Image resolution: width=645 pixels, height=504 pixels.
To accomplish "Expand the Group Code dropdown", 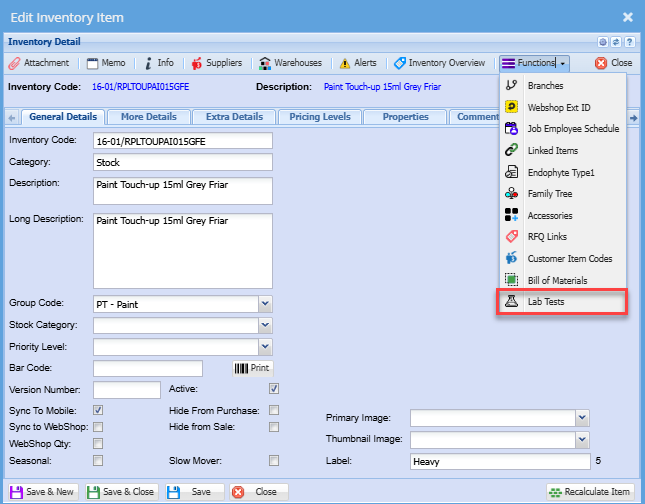I will (x=265, y=304).
